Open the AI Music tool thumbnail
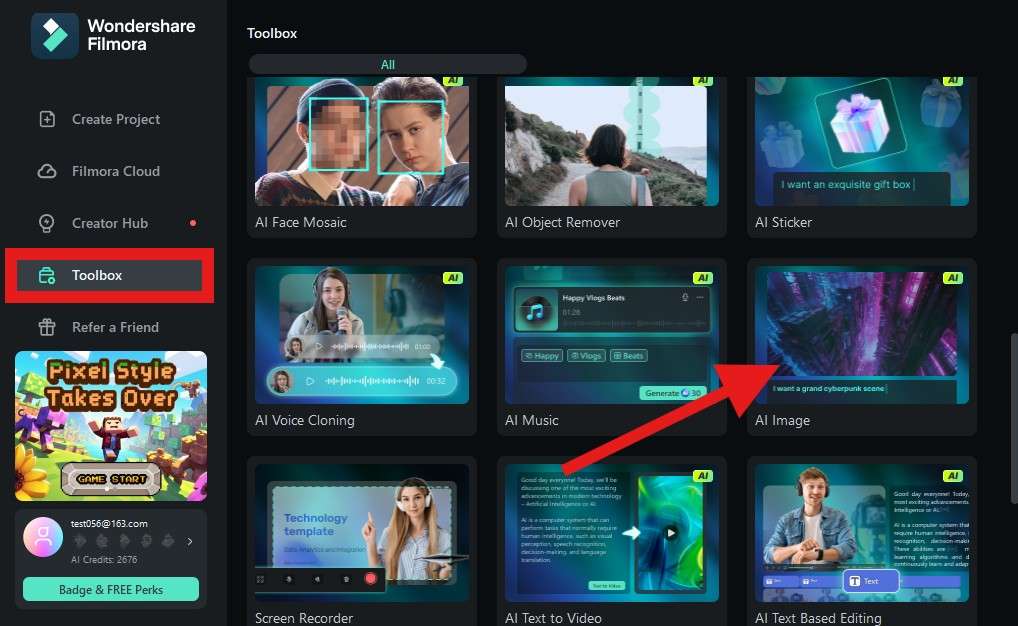This screenshot has height=626, width=1018. [612, 335]
